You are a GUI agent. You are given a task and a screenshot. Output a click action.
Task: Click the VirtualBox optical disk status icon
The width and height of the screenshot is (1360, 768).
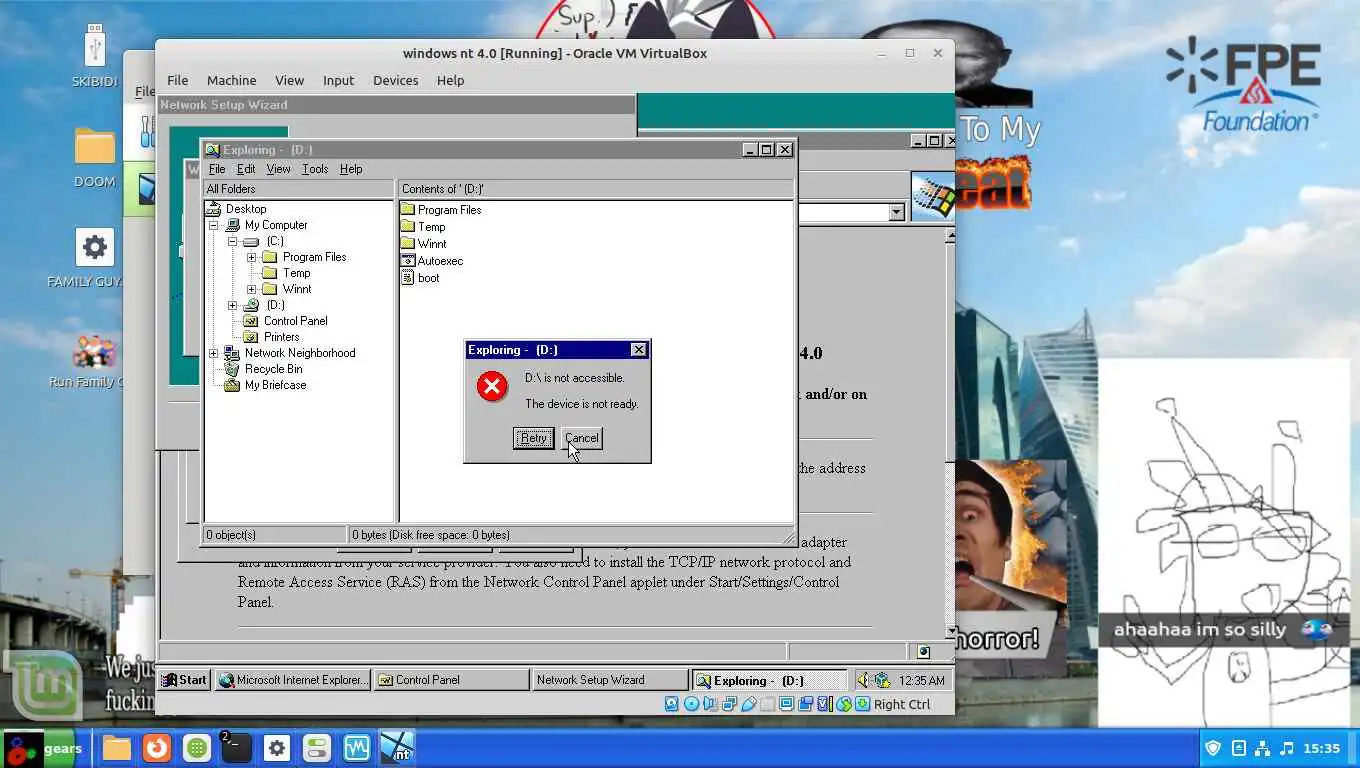(x=691, y=704)
